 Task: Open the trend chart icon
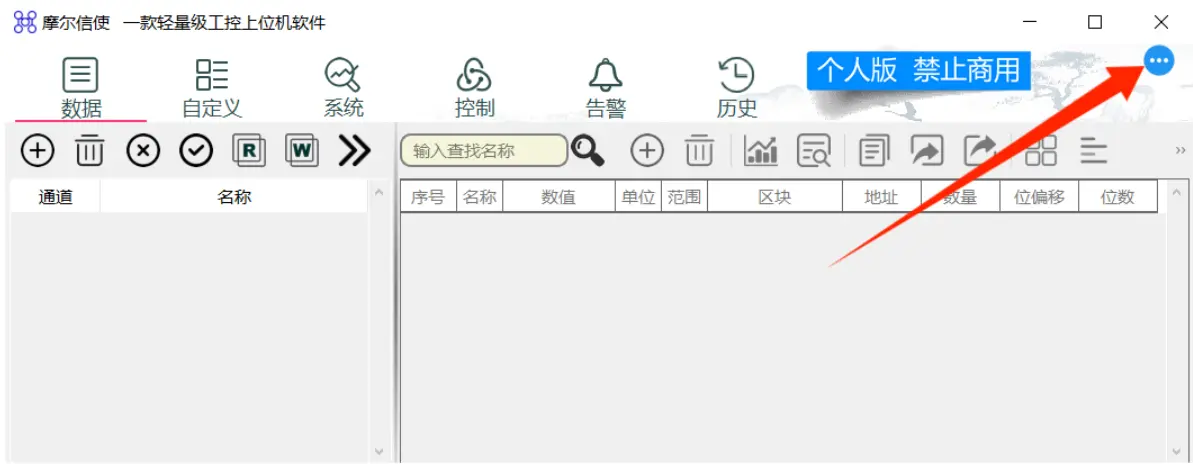tap(761, 151)
